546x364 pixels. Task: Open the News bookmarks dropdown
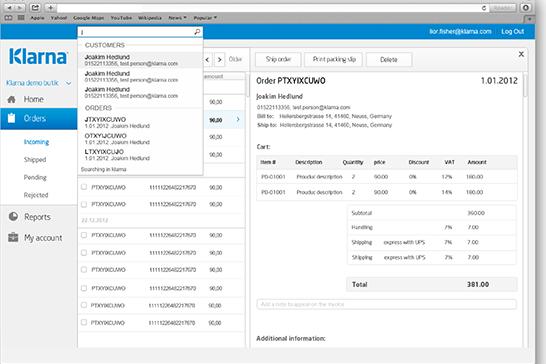(178, 18)
